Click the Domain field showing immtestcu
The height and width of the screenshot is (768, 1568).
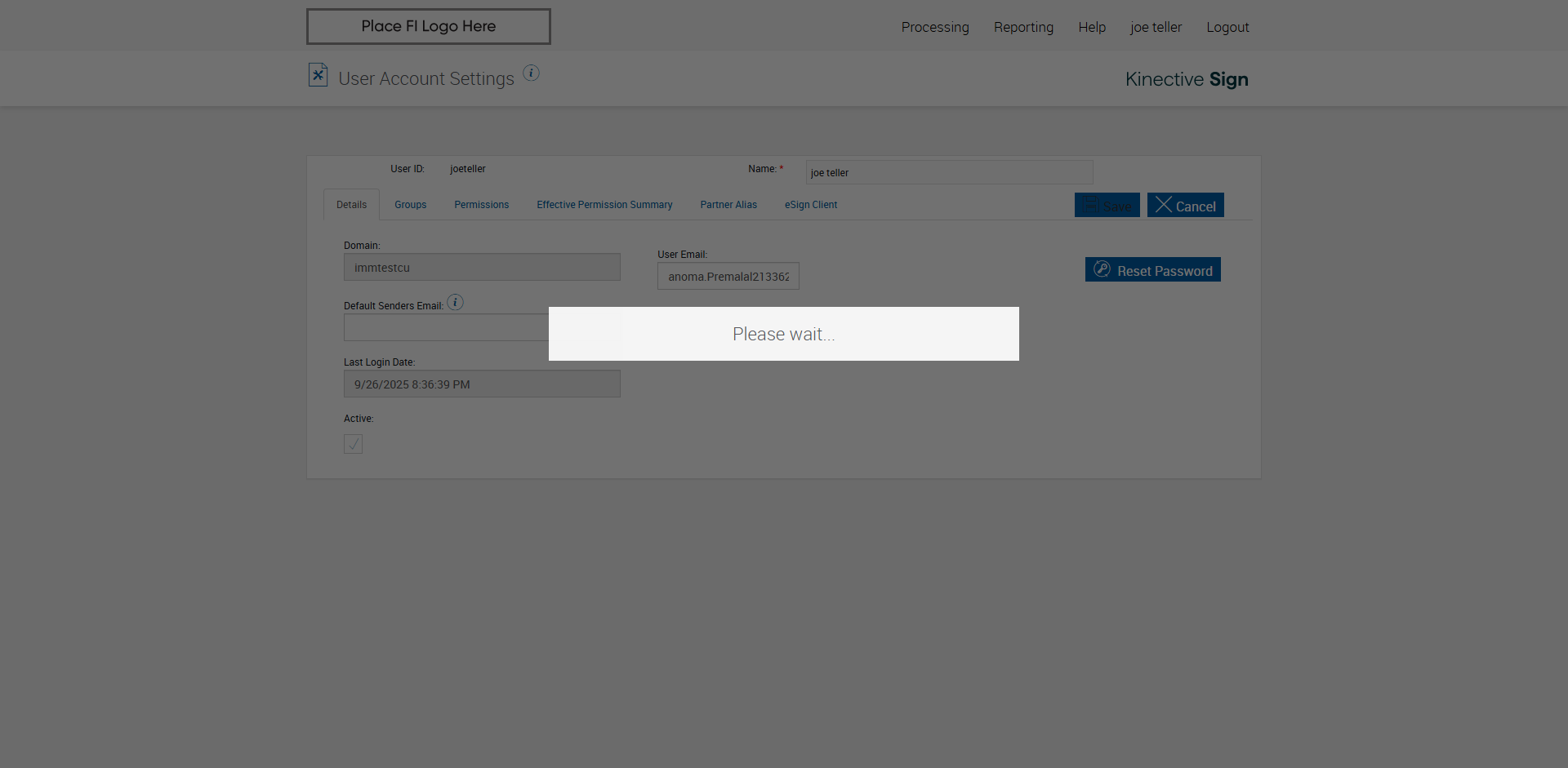point(482,267)
